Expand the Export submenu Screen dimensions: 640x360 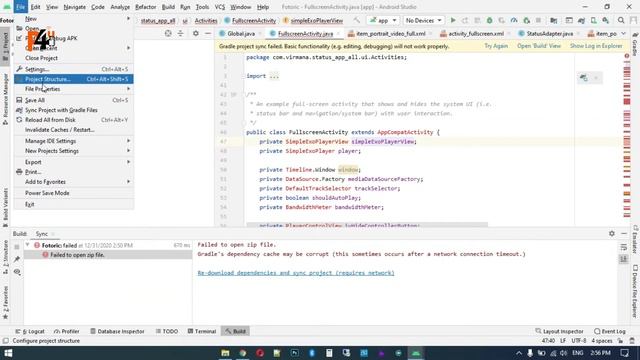click(x=74, y=162)
